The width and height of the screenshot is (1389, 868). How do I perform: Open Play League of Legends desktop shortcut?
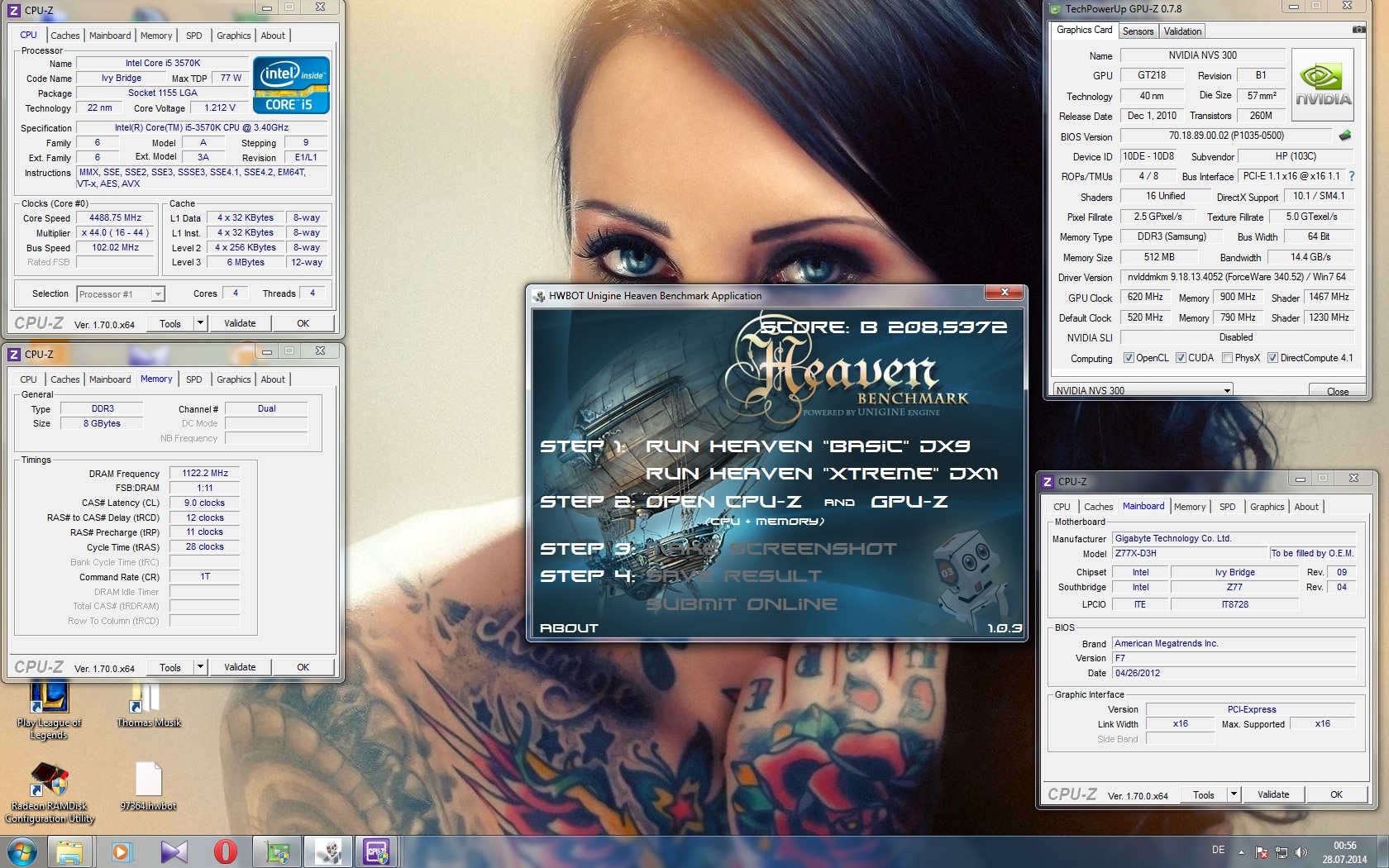(x=49, y=711)
